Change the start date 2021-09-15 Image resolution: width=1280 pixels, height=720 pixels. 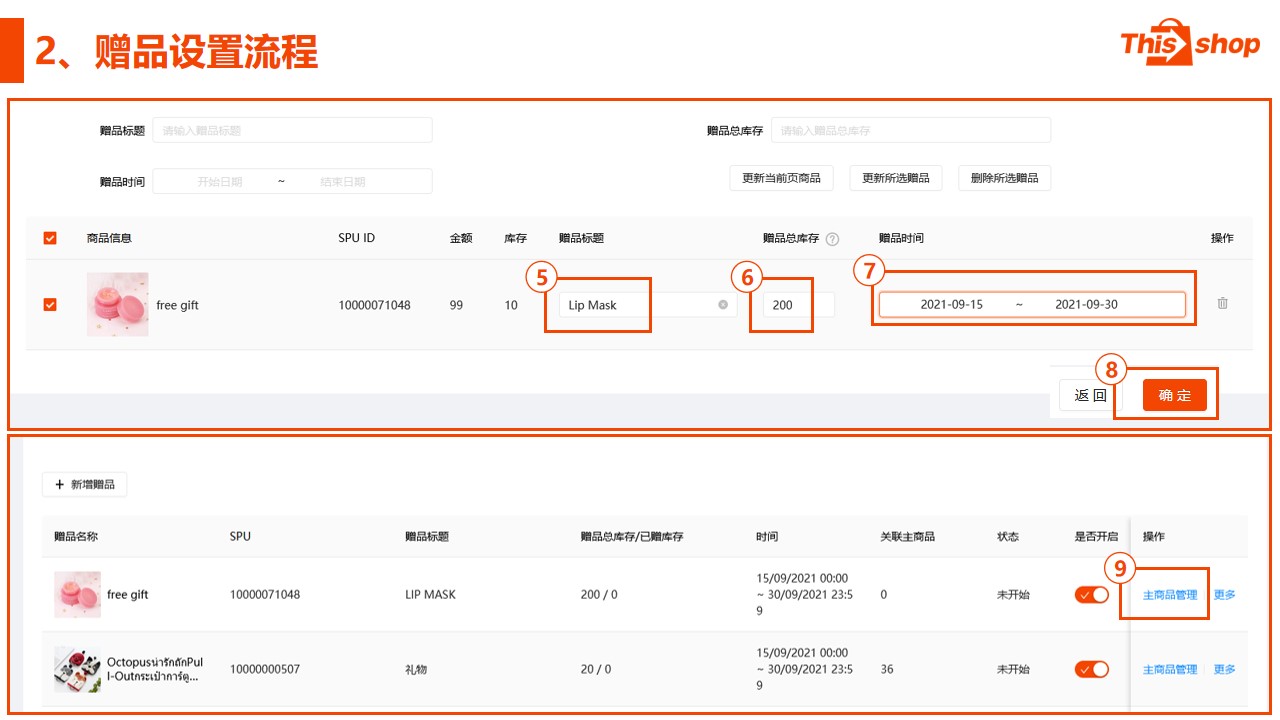coord(951,304)
